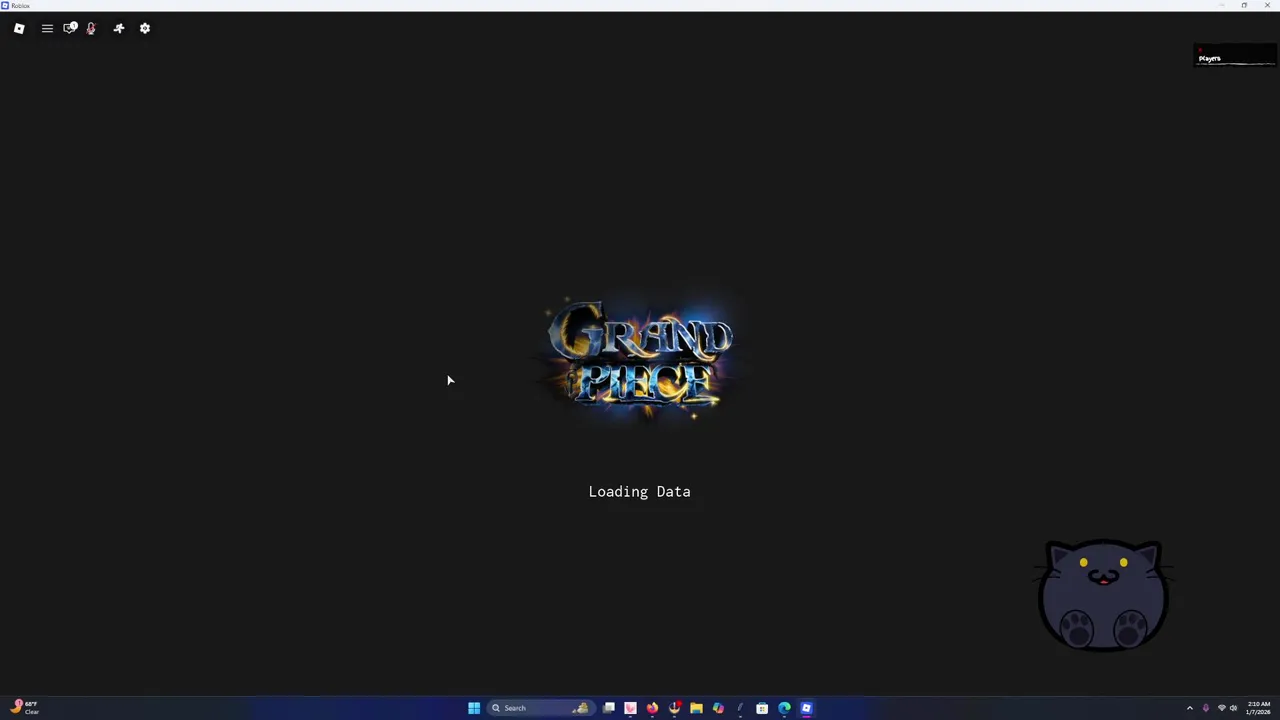Open Task View on the taskbar
Image resolution: width=1280 pixels, height=720 pixels.
coord(608,708)
